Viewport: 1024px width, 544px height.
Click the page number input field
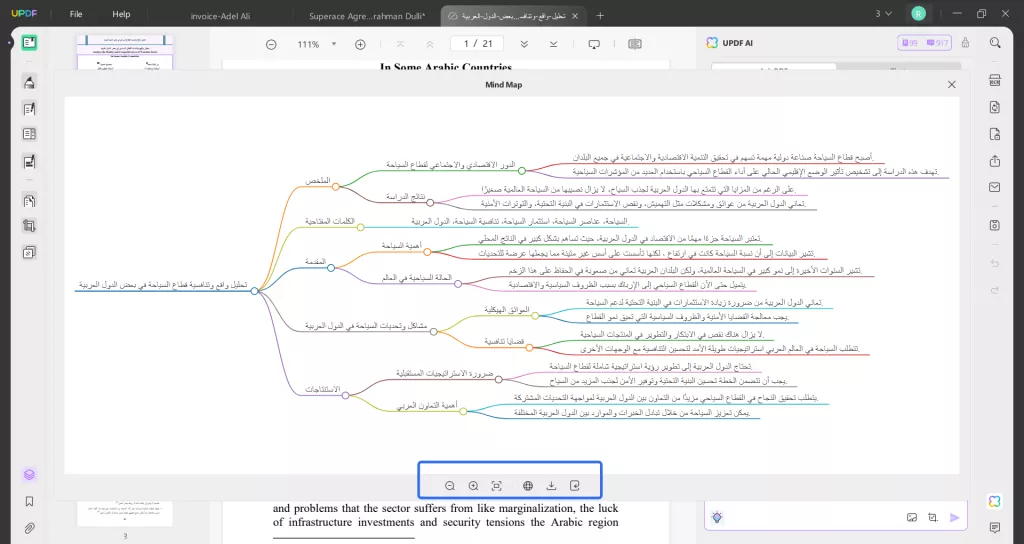pos(465,44)
